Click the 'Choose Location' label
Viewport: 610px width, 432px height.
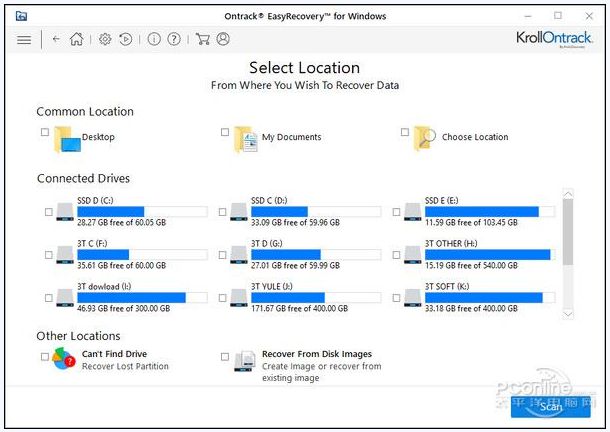point(475,137)
